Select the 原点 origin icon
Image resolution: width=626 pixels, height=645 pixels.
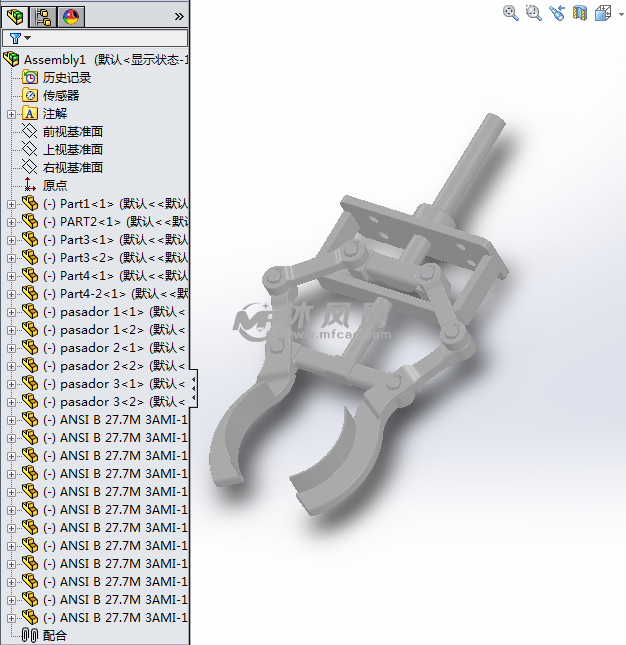[x=30, y=185]
